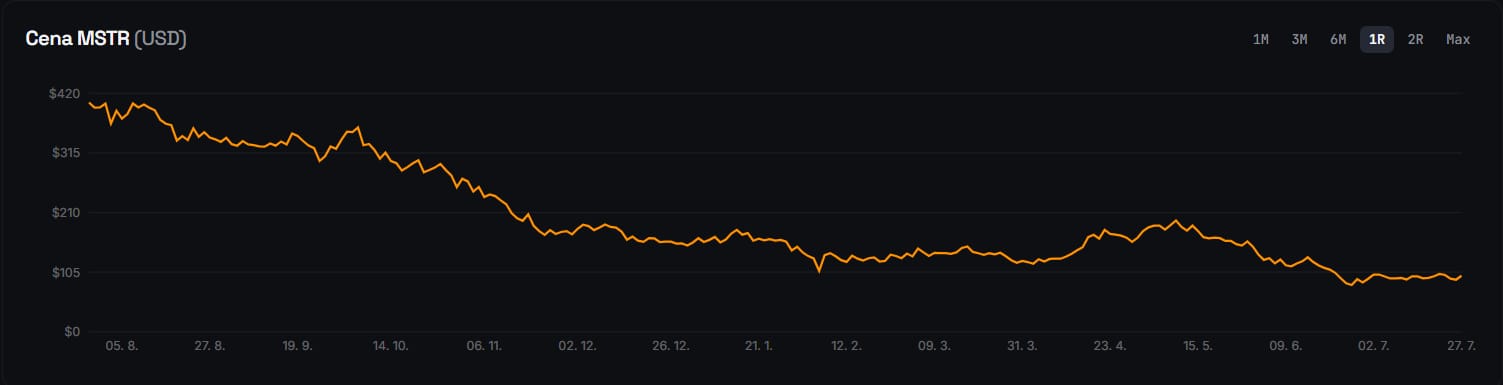Click the 09. 3. date label
The image size is (1503, 385).
934,346
